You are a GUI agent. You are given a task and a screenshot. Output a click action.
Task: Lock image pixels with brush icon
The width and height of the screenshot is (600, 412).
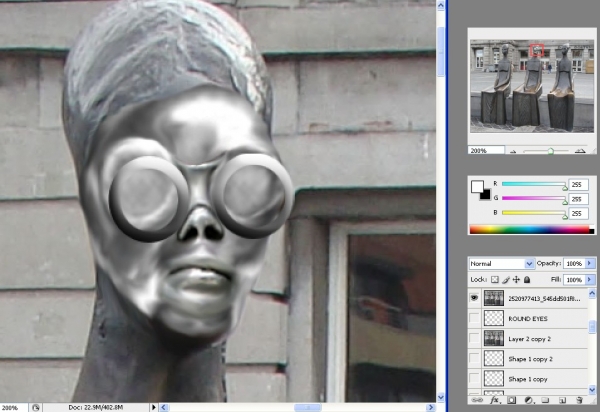[x=506, y=280]
